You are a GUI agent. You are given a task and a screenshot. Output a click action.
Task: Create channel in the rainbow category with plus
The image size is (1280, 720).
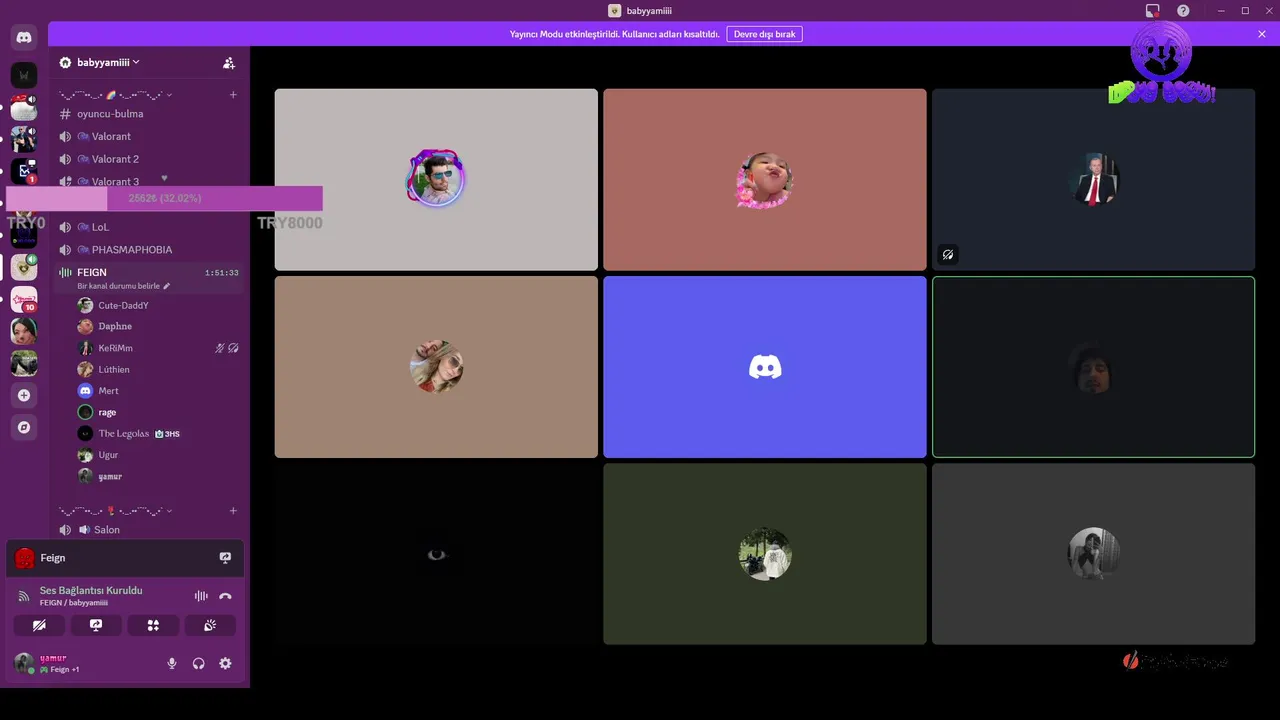(x=233, y=95)
